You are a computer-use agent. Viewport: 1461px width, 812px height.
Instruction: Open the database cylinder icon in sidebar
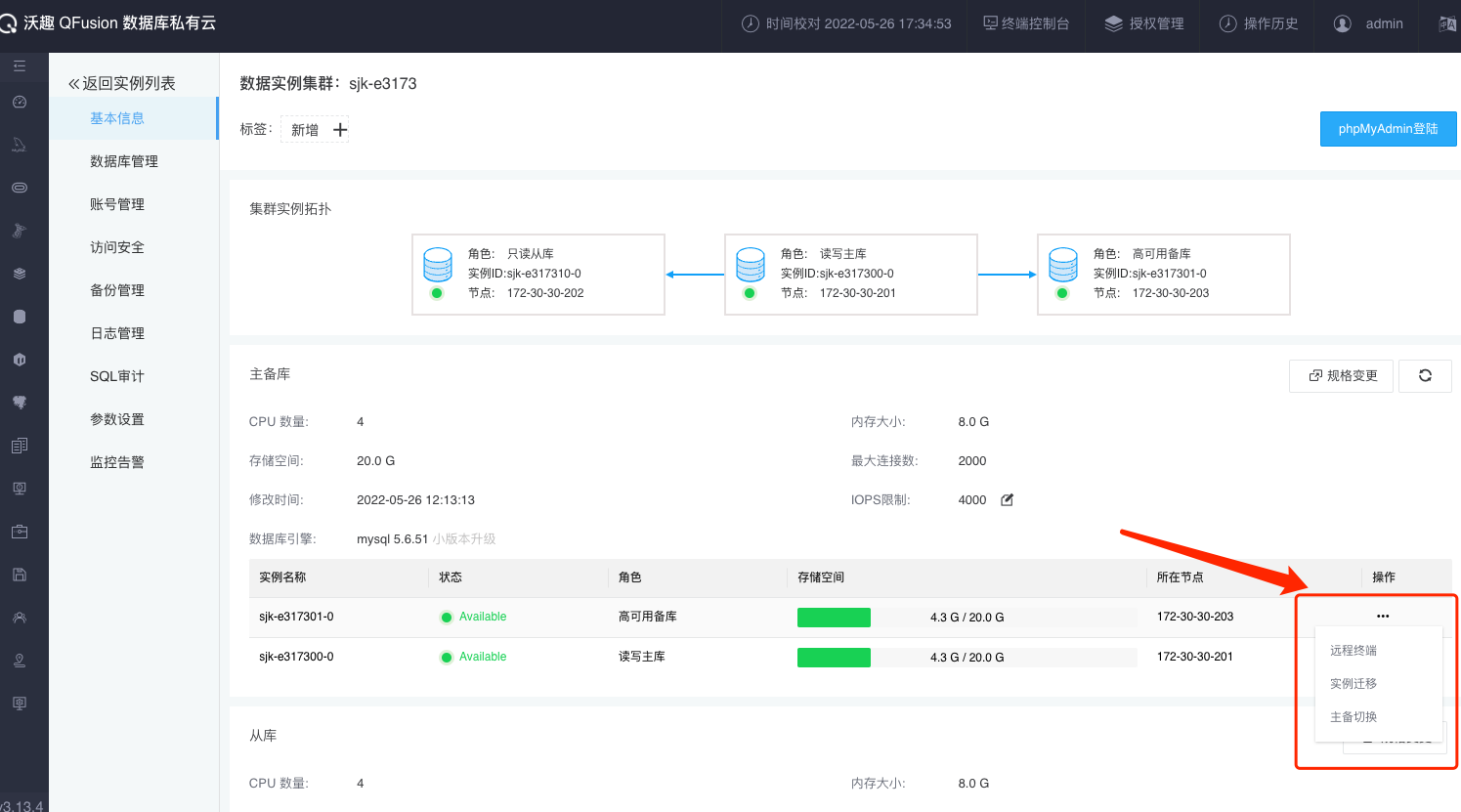pos(20,317)
